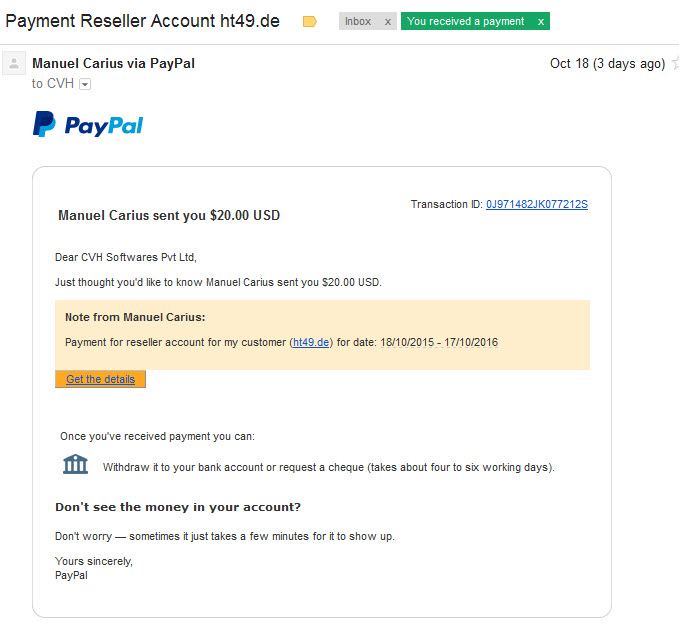The height and width of the screenshot is (638, 679).
Task: Click the email subject 'Payment Reseller Account ht49.de'
Action: tap(142, 21)
